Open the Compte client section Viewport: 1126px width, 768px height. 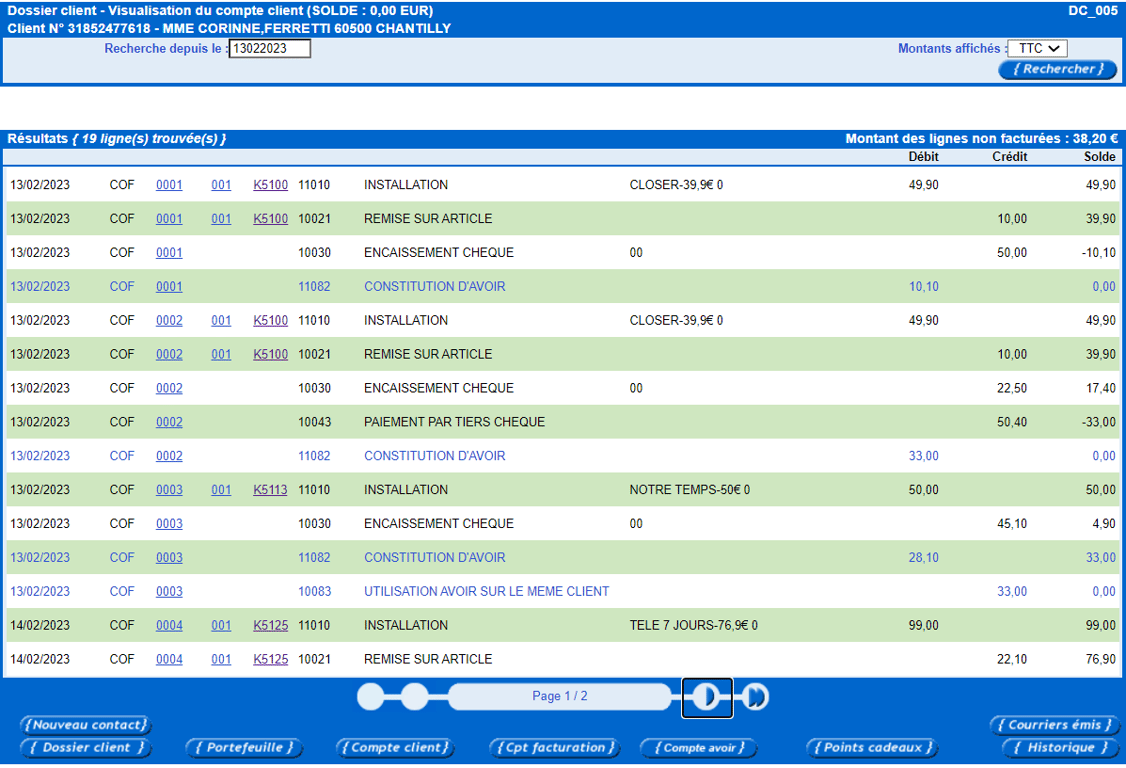(395, 747)
